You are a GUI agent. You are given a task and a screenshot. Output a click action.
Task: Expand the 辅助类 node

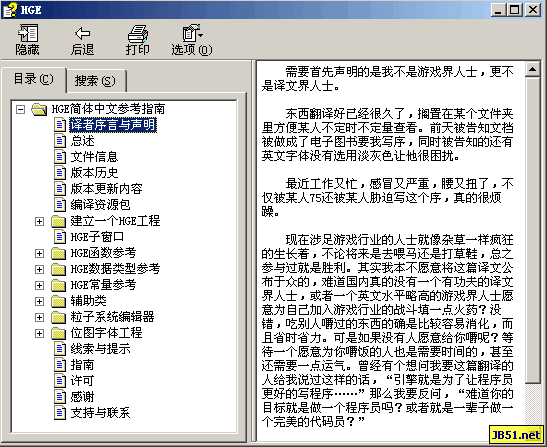click(39, 301)
